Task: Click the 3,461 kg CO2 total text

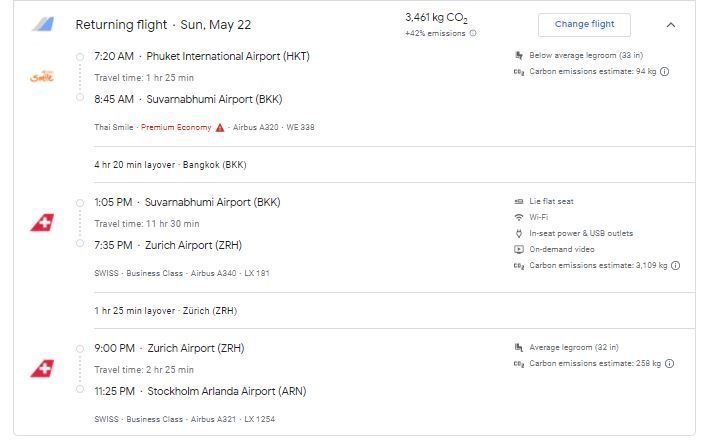Action: click(x=436, y=18)
